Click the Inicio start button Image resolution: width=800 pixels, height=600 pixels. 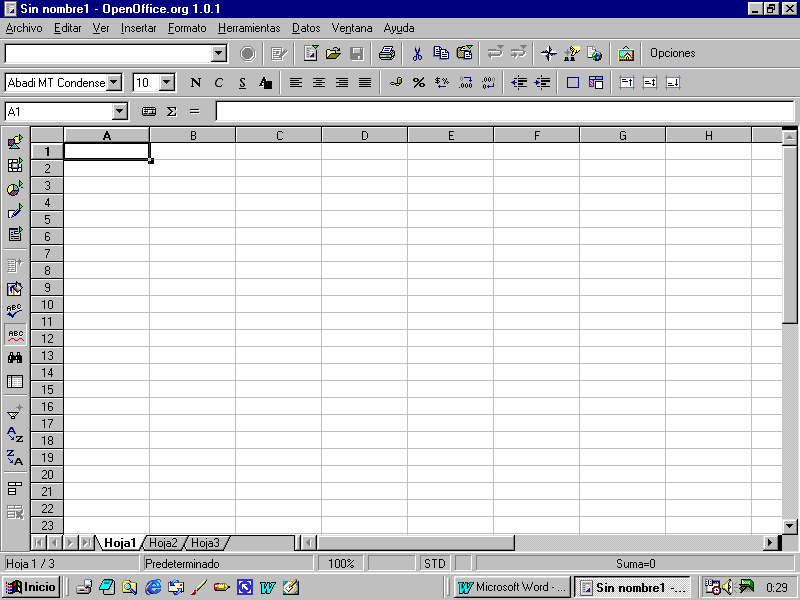[x=31, y=587]
